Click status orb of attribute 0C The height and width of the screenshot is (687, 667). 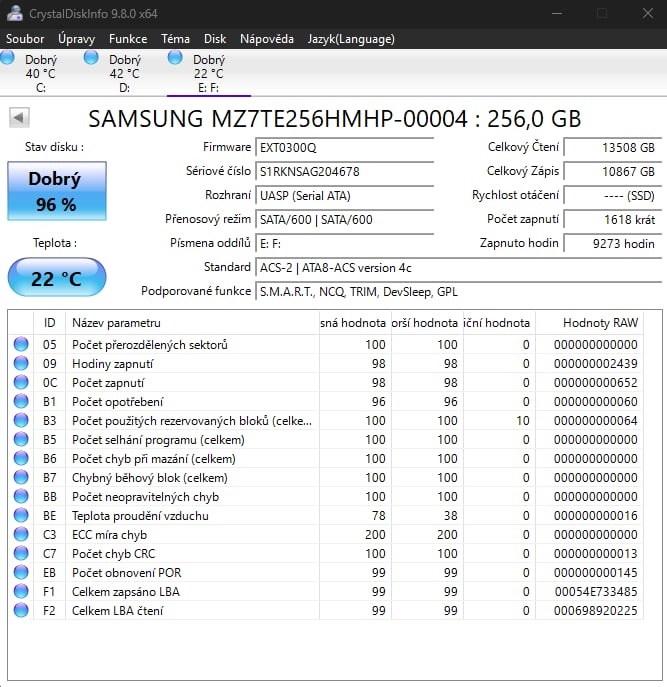[x=21, y=382]
